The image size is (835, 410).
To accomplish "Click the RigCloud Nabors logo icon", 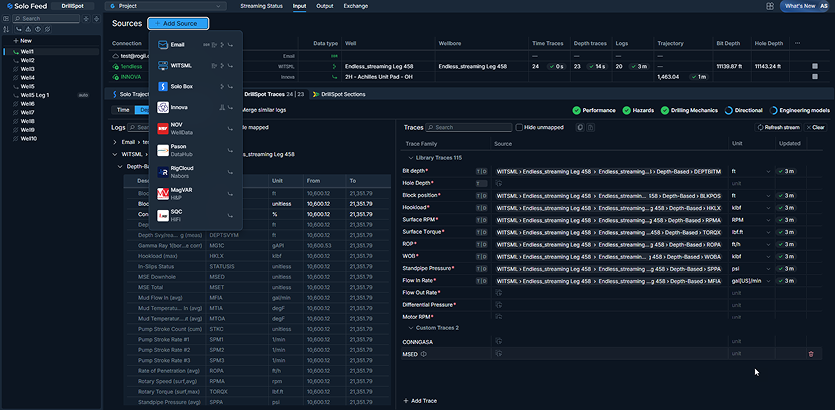I will pos(163,172).
